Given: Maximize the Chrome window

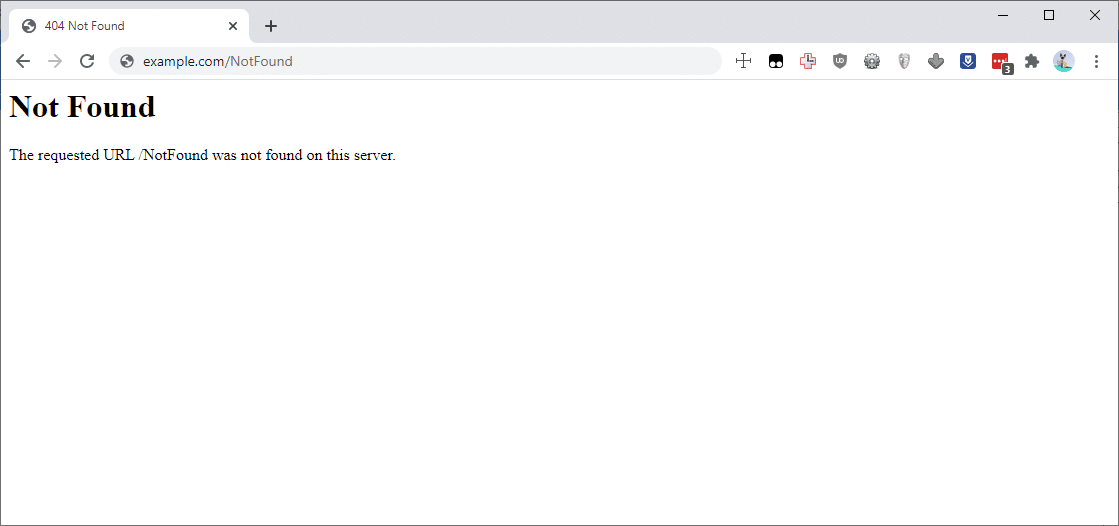Looking at the screenshot, I should (x=1049, y=15).
